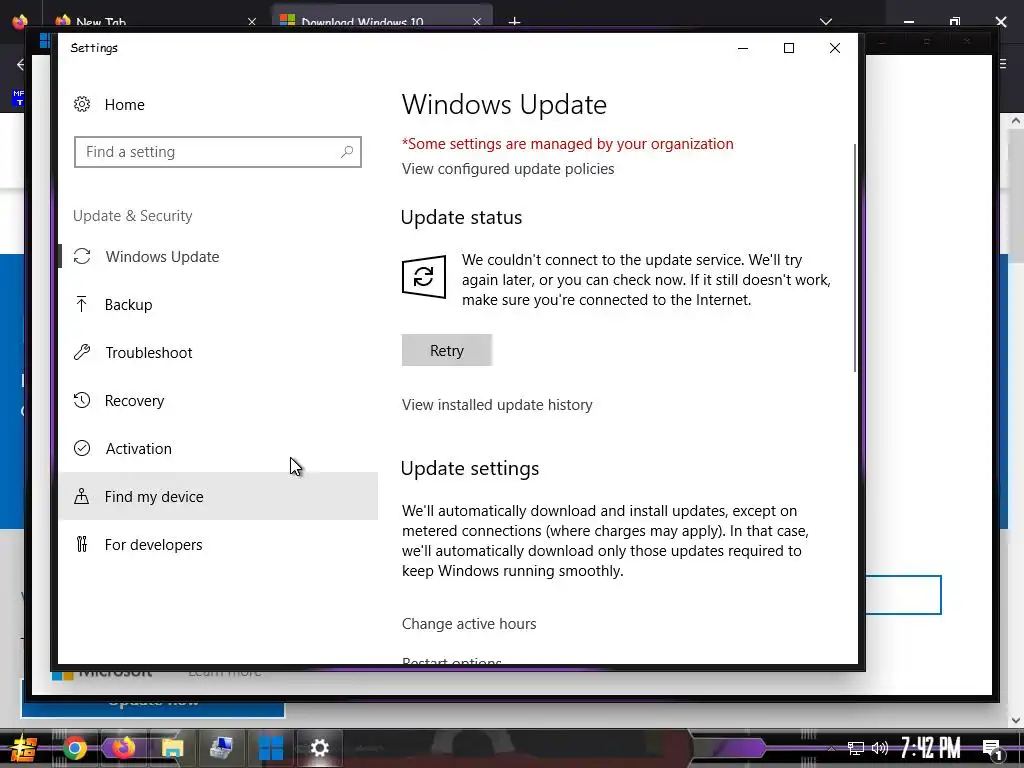Image resolution: width=1024 pixels, height=768 pixels.
Task: Open Home in Settings sidebar
Action: tap(124, 104)
